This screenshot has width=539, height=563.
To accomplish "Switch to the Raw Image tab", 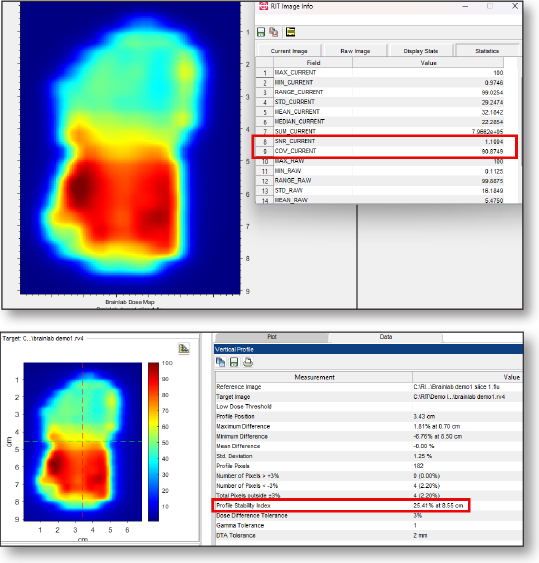I will pyautogui.click(x=355, y=51).
